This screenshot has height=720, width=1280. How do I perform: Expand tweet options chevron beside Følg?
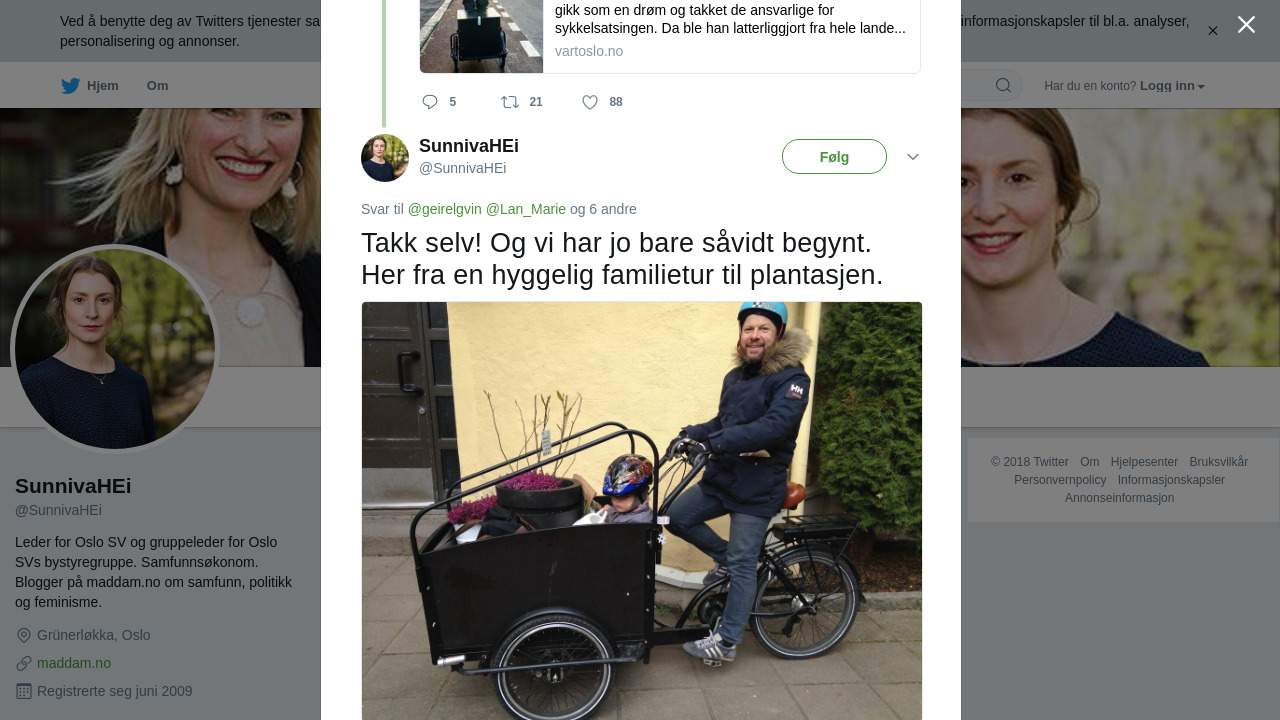click(x=913, y=157)
